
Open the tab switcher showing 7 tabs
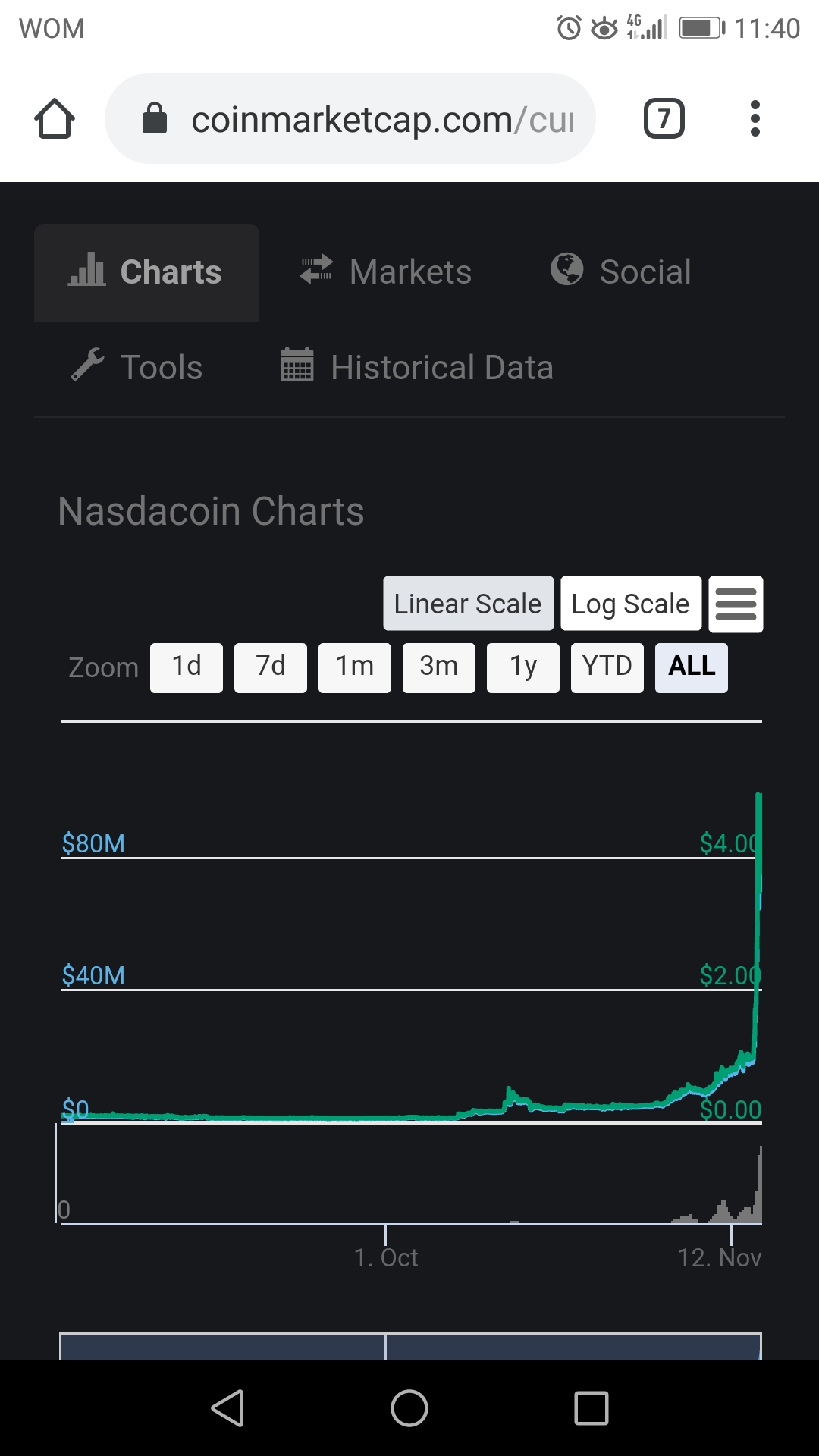664,119
